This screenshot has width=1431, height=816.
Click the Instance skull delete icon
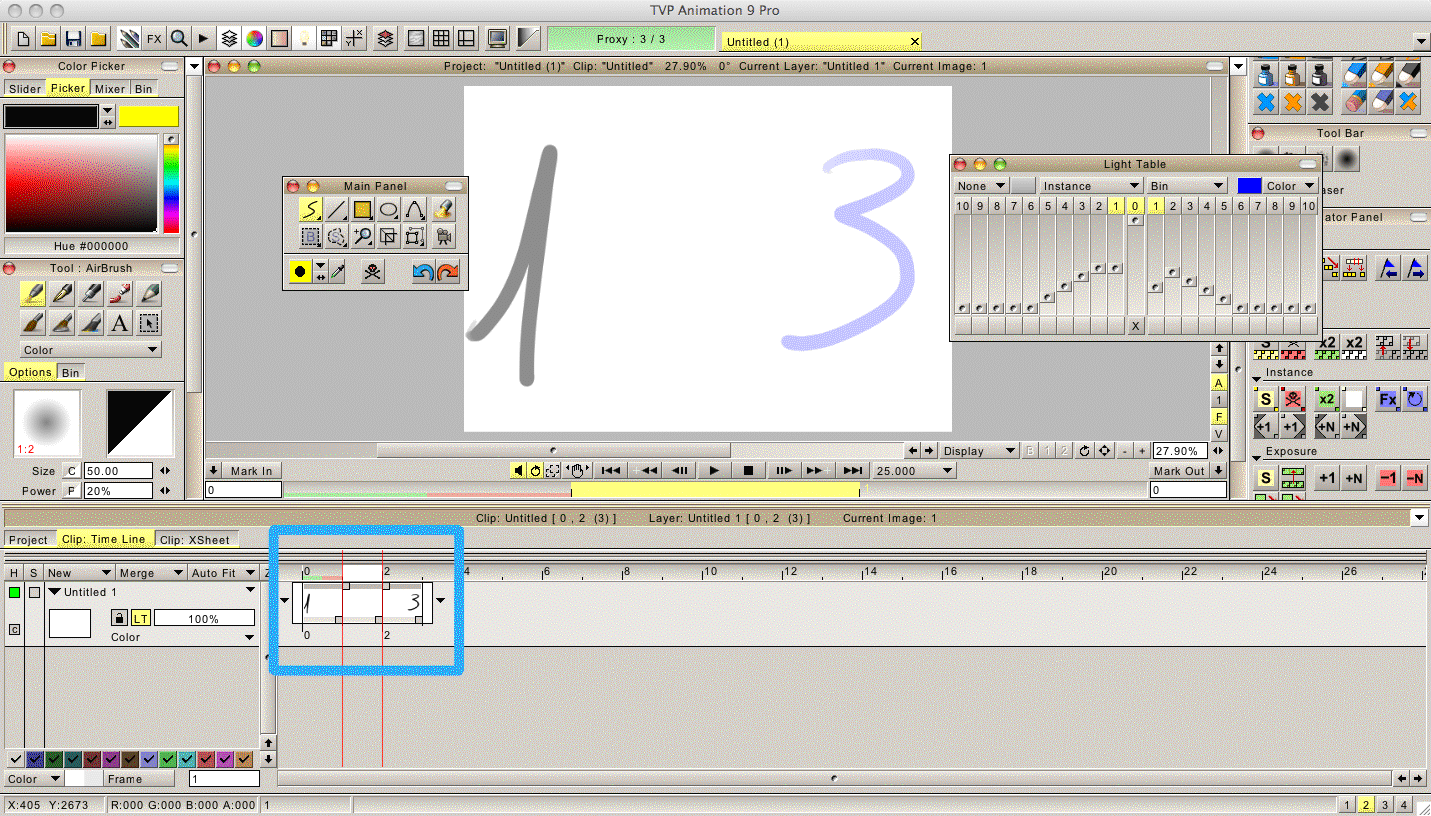pos(1293,399)
